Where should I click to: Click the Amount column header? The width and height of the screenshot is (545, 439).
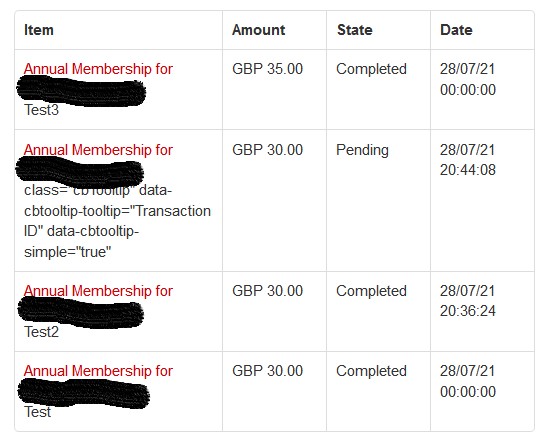(259, 30)
